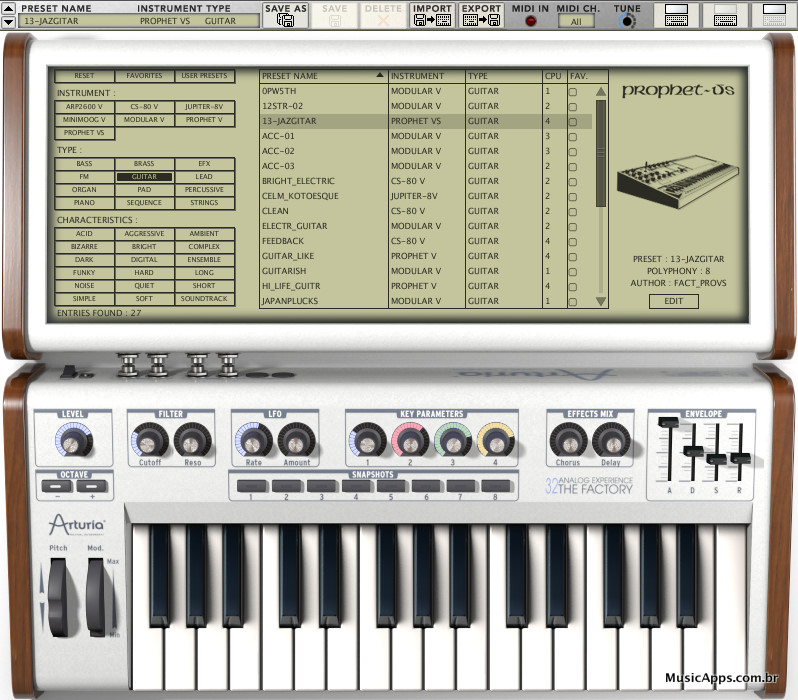
Task: Click the Octave minus button
Action: pos(57,486)
